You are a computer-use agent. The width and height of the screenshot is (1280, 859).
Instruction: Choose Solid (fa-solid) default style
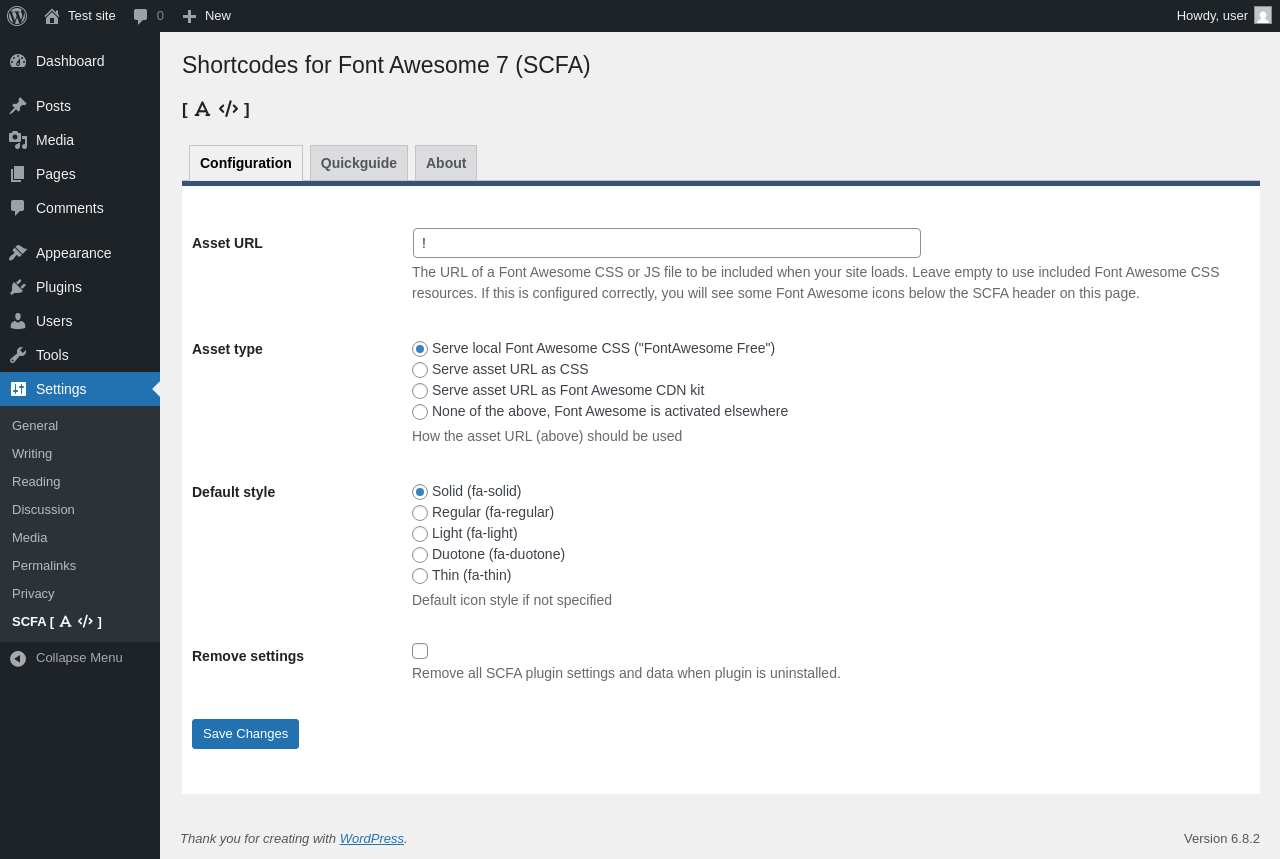[x=420, y=492]
